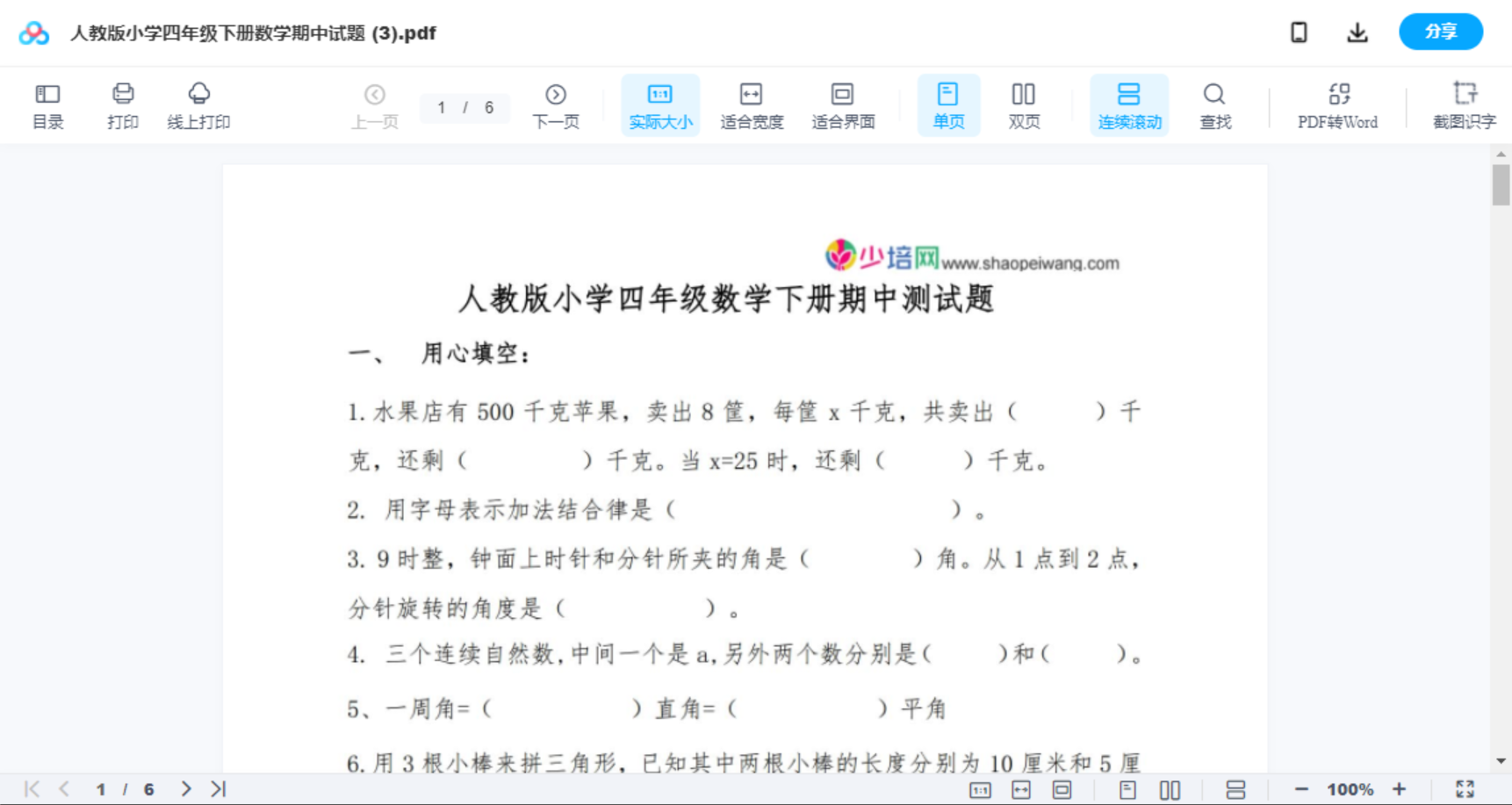Enable 连续滚动 continuous scrolling mode
Viewport: 1512px width, 805px height.
1128,104
